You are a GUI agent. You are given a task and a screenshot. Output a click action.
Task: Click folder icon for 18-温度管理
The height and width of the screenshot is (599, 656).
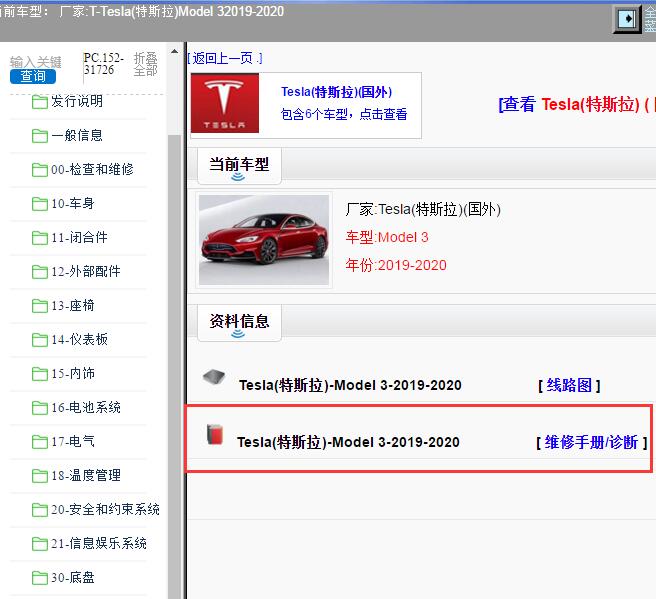[x=40, y=476]
